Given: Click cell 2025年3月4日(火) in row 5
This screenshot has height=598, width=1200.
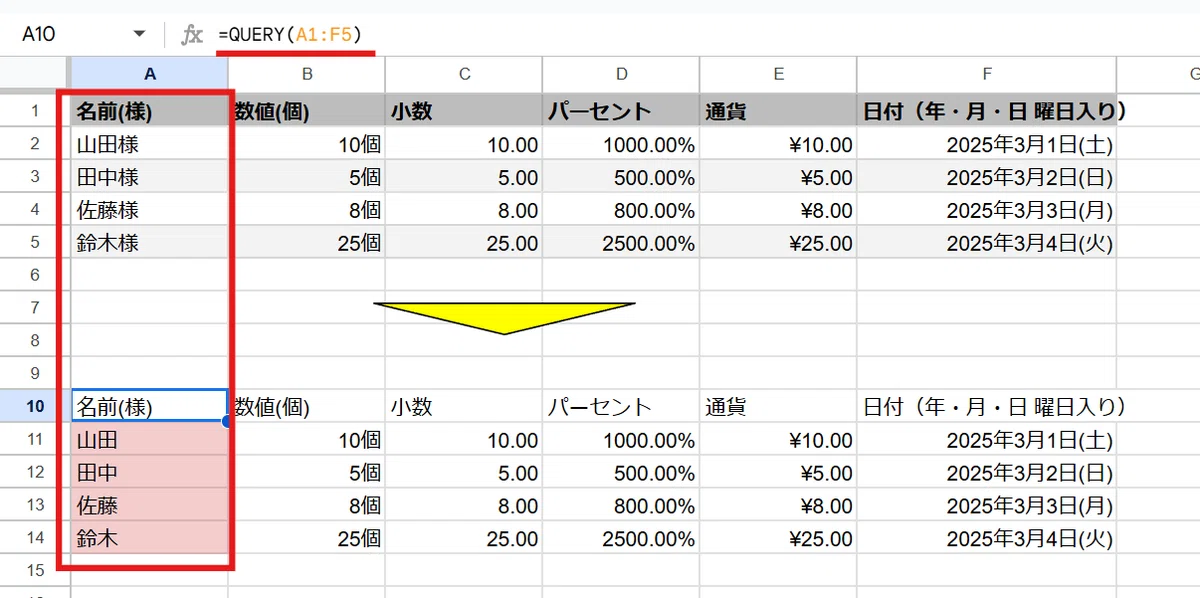Looking at the screenshot, I should pyautogui.click(x=987, y=242).
